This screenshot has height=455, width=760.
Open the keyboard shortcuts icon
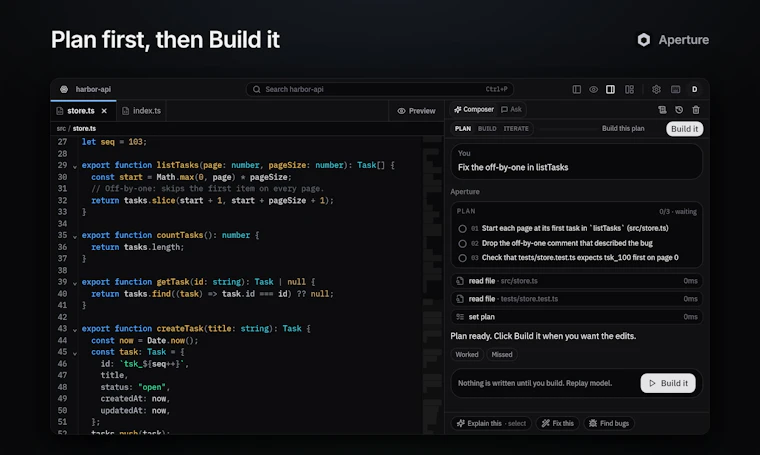(675, 89)
